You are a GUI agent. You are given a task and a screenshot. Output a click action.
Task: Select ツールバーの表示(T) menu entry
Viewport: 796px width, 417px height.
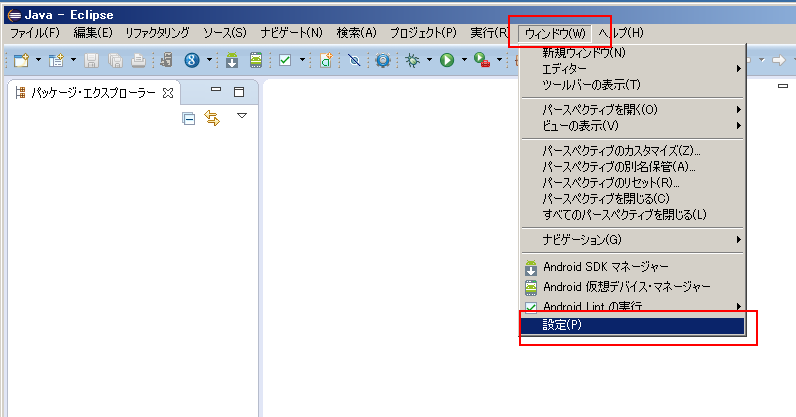tap(632, 85)
